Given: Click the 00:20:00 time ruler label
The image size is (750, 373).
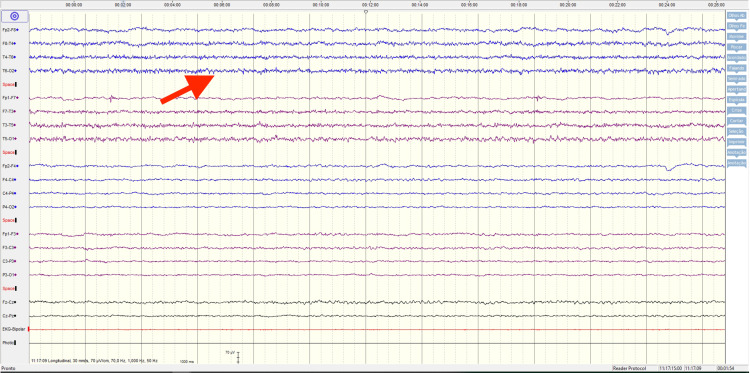Looking at the screenshot, I should (568, 5).
